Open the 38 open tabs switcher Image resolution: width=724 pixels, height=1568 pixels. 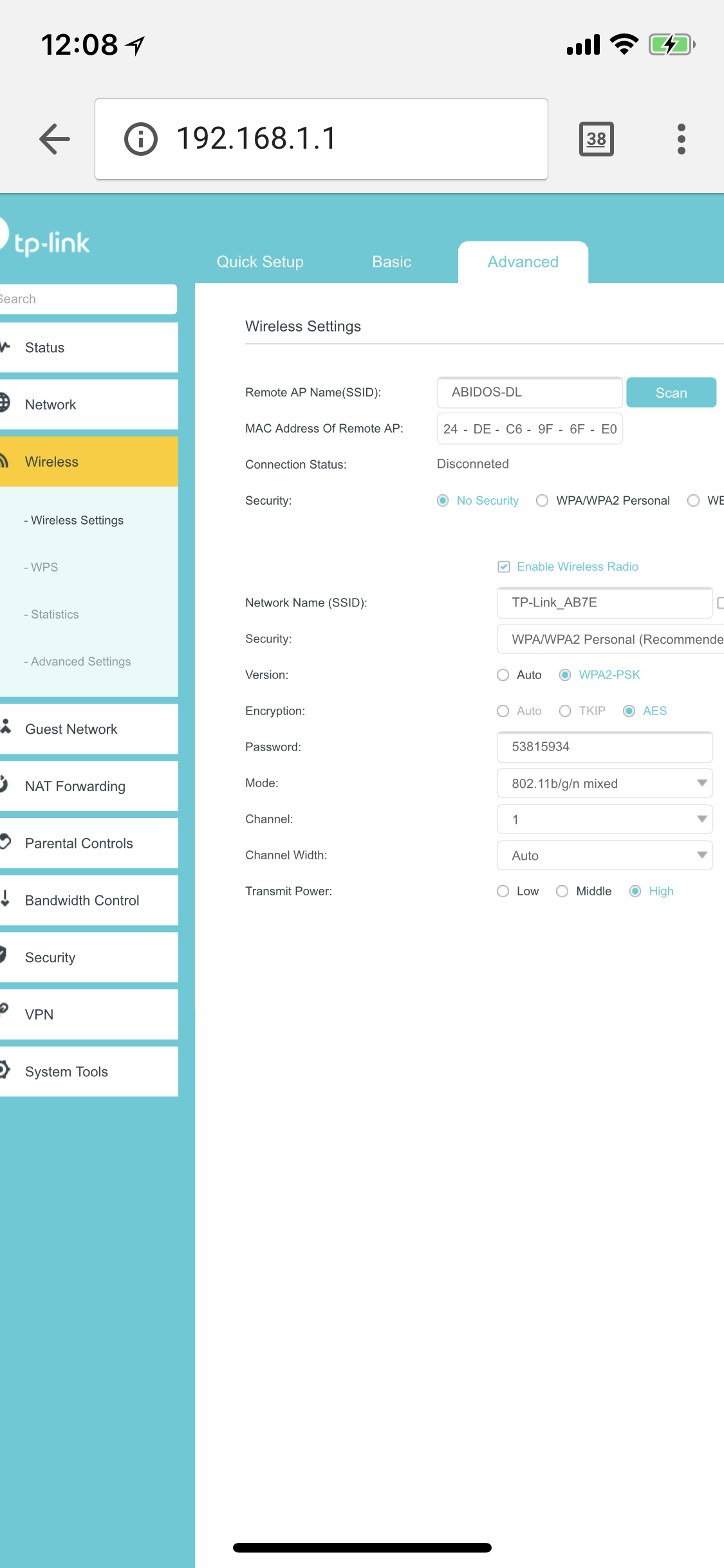pyautogui.click(x=596, y=139)
